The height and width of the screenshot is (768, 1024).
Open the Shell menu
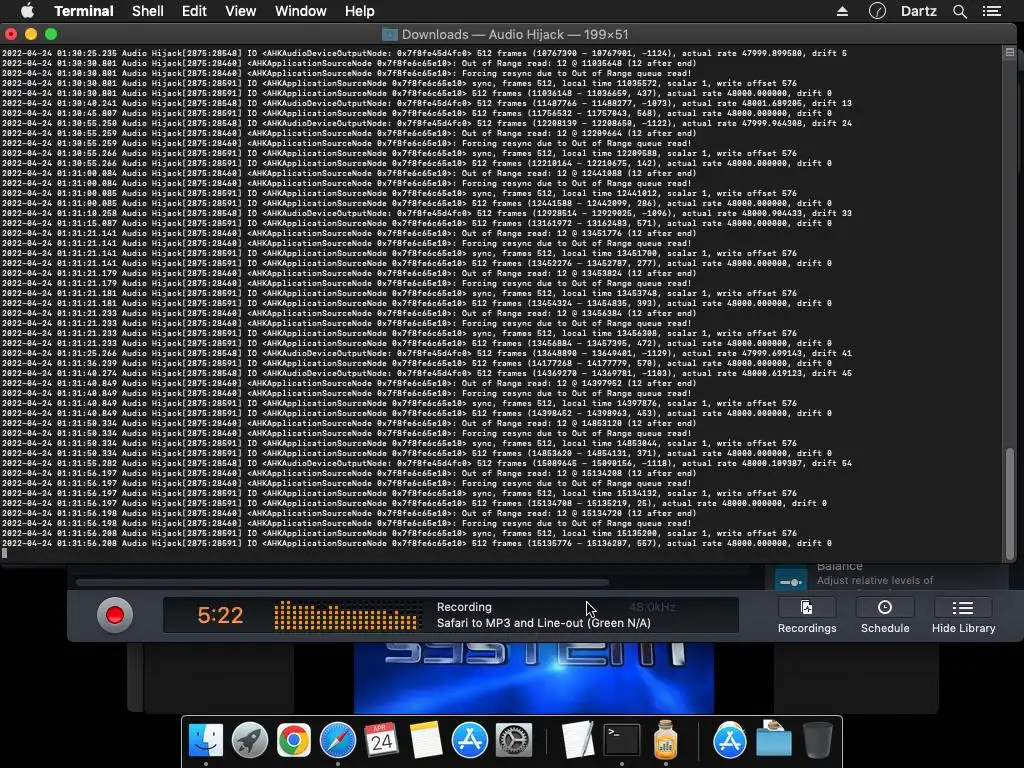[x=148, y=11]
